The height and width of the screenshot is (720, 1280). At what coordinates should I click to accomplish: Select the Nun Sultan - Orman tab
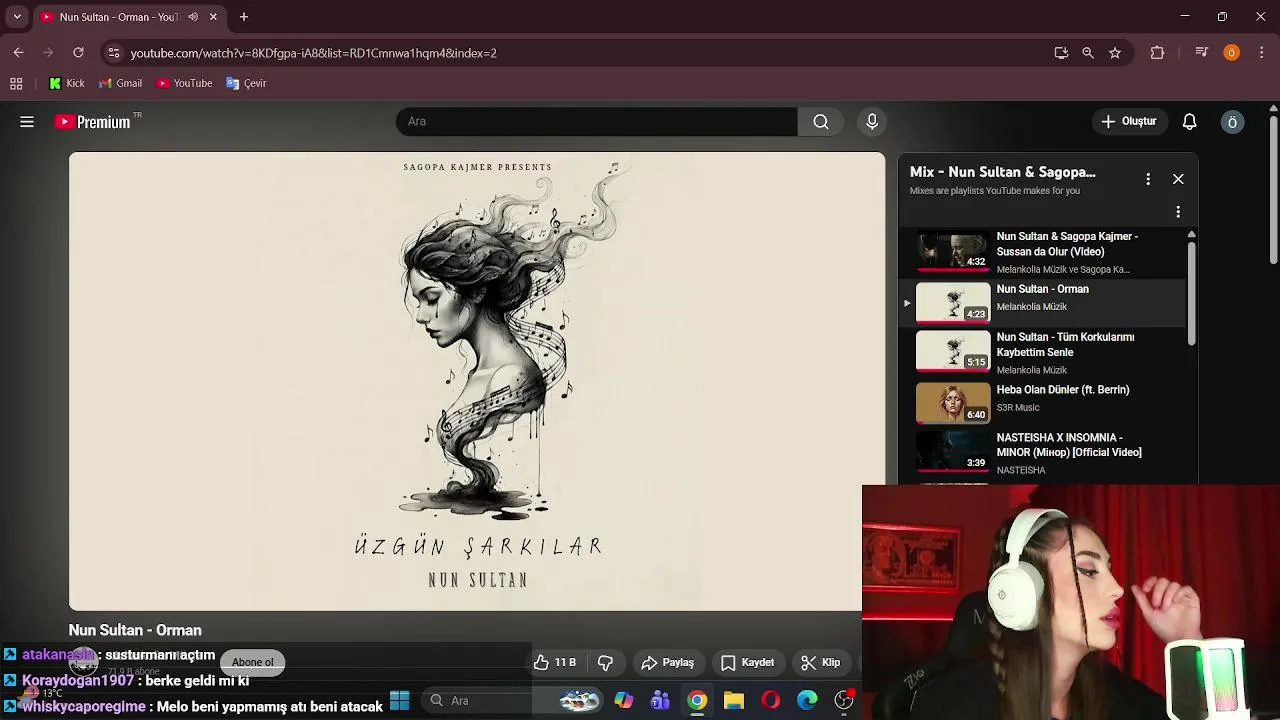[x=118, y=17]
